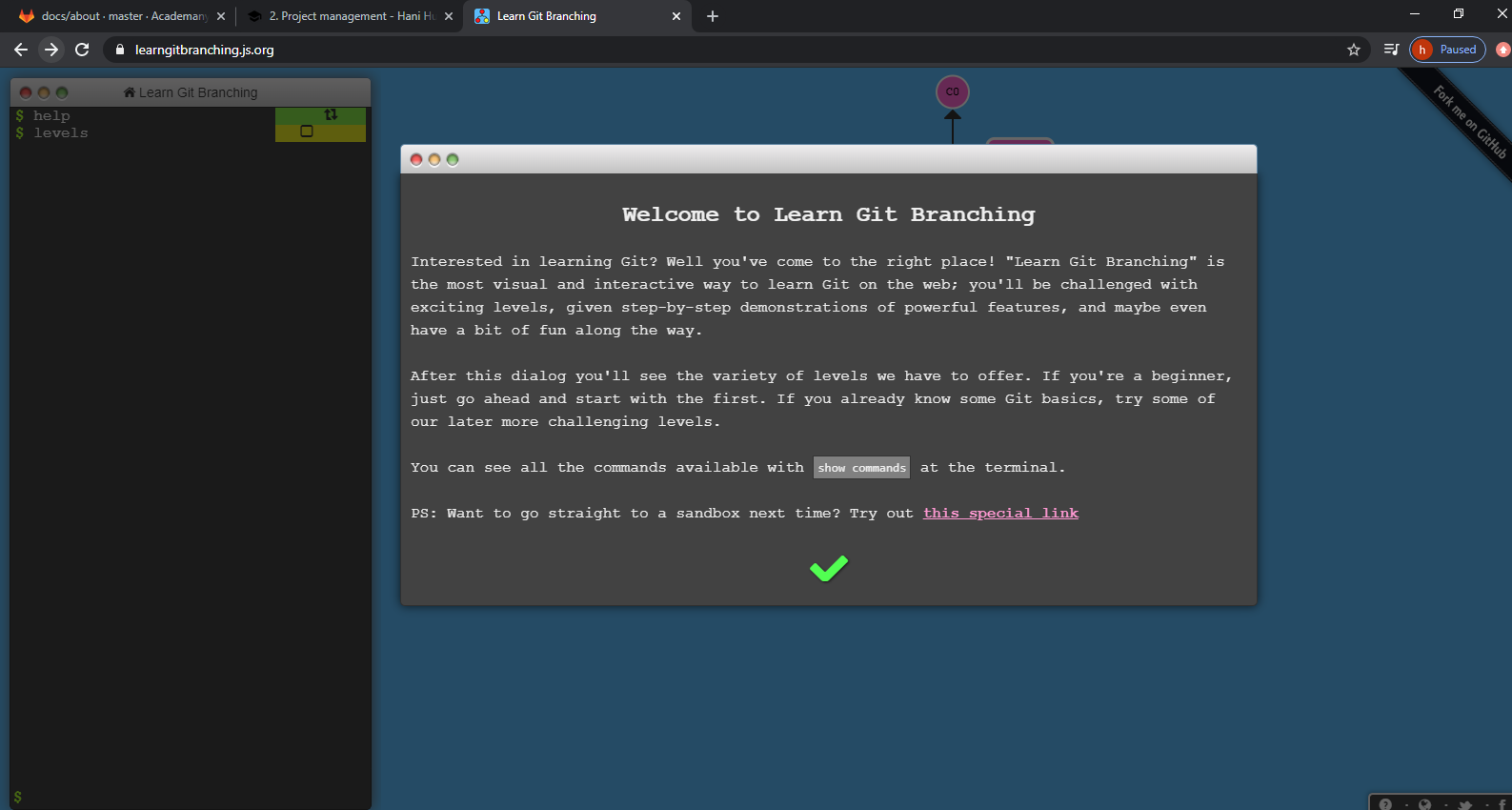Switch to '2. Project management' tab
The image size is (1512, 810).
(350, 16)
